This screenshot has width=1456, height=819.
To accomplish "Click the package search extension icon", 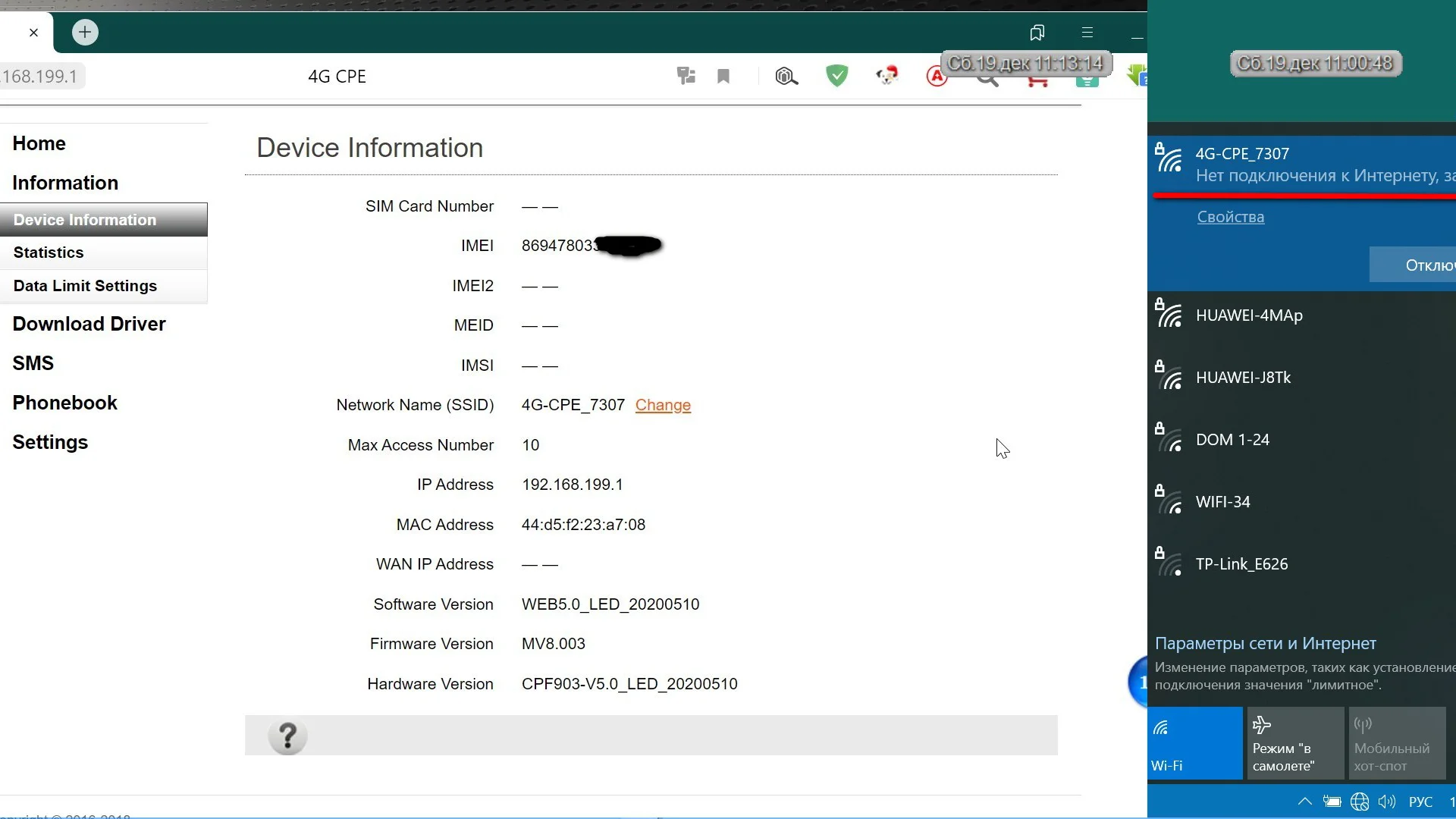I will [x=786, y=76].
